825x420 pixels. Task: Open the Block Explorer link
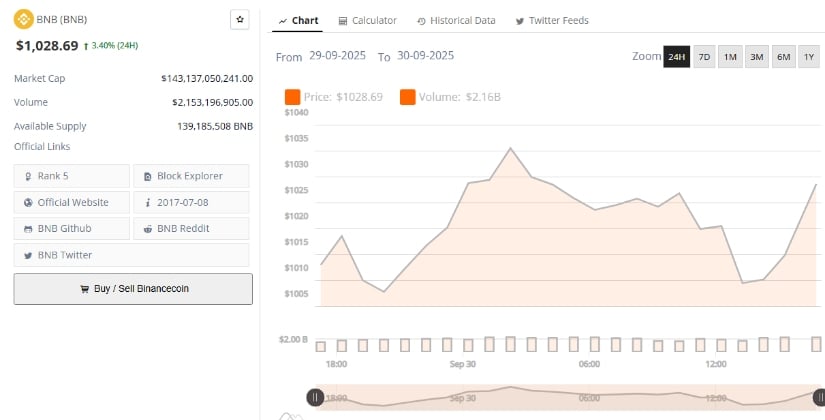(191, 176)
